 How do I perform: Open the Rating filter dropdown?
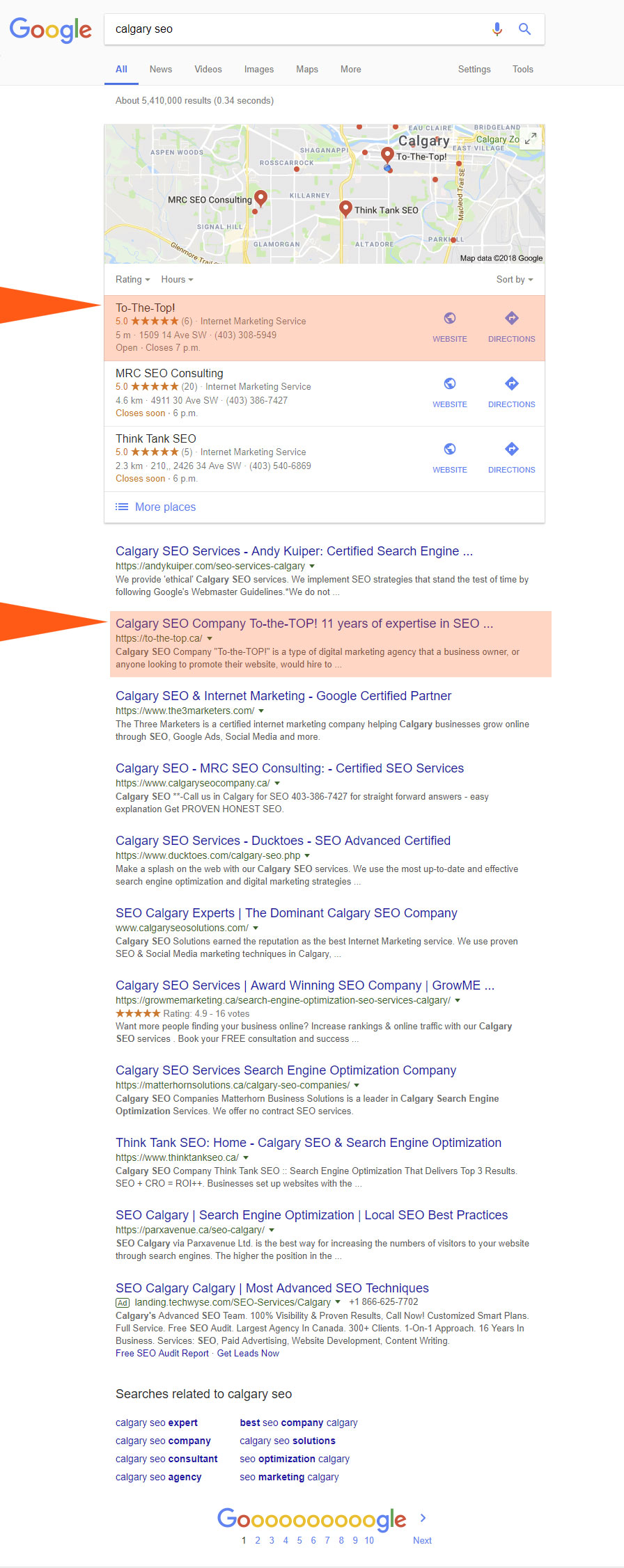coord(132,279)
